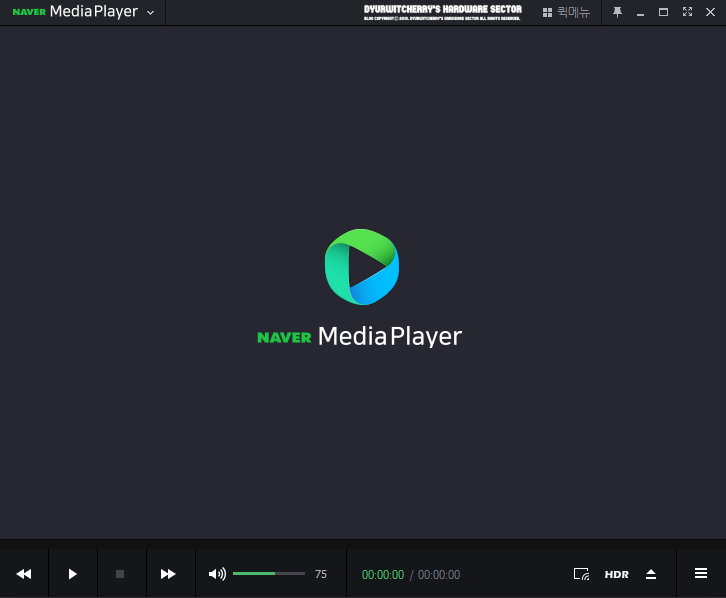This screenshot has height=598, width=726.
Task: Adjust the volume slider
Action: (x=269, y=573)
